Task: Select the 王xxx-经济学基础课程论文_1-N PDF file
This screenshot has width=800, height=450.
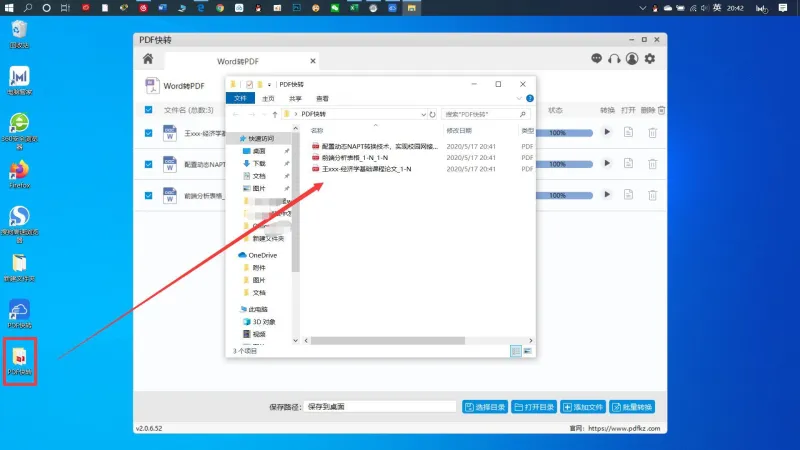Action: tap(361, 169)
